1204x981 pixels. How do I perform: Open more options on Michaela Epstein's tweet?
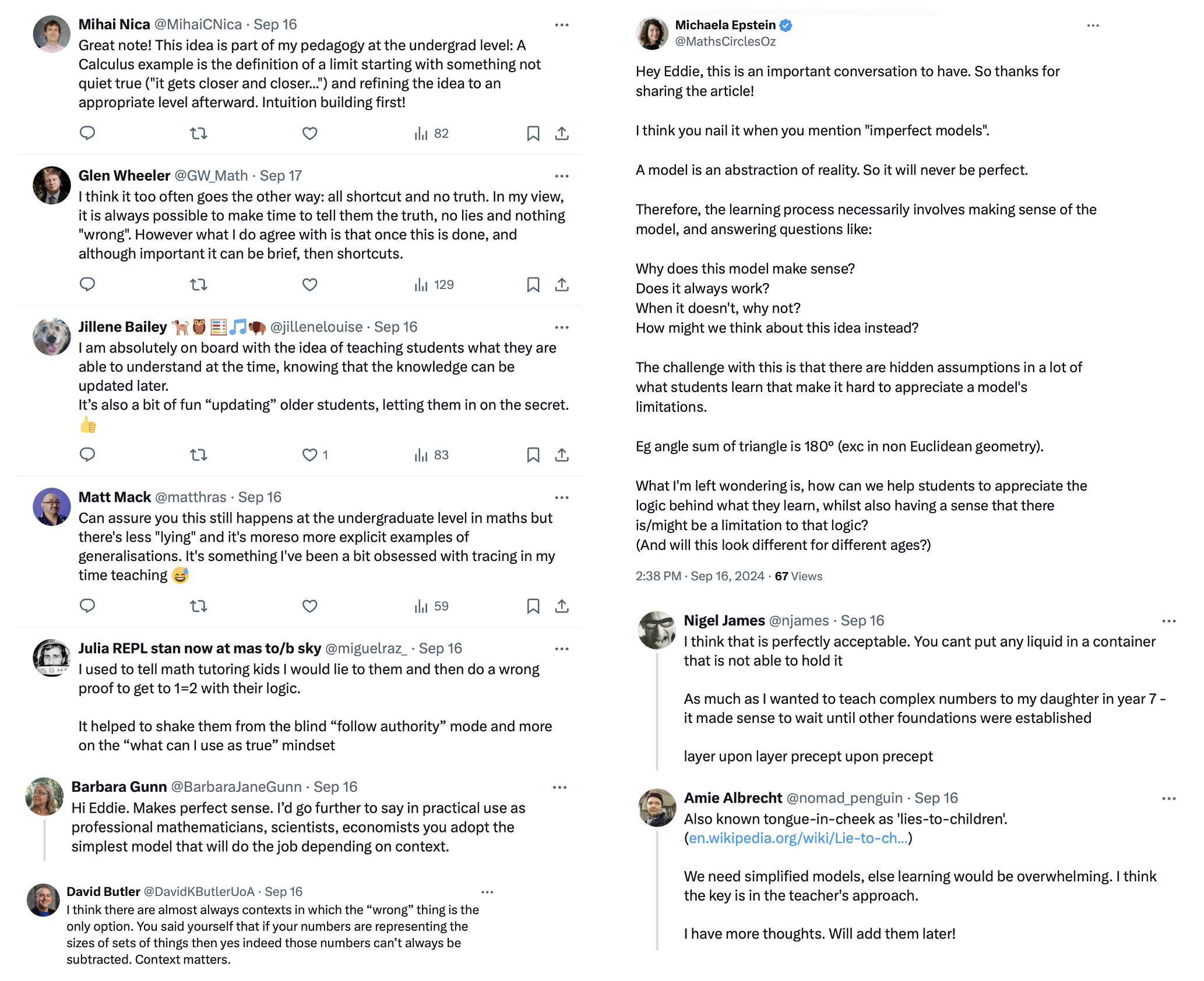pyautogui.click(x=1093, y=26)
